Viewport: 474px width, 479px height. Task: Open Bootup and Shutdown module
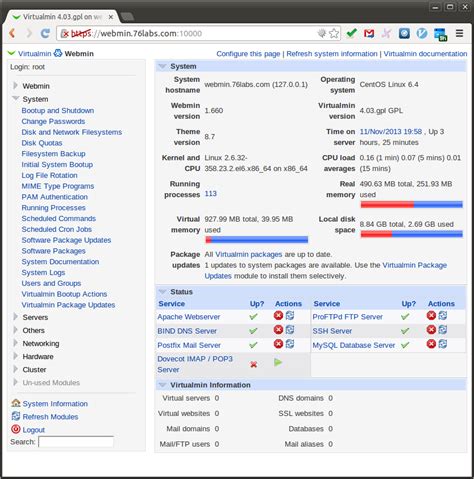tap(58, 110)
